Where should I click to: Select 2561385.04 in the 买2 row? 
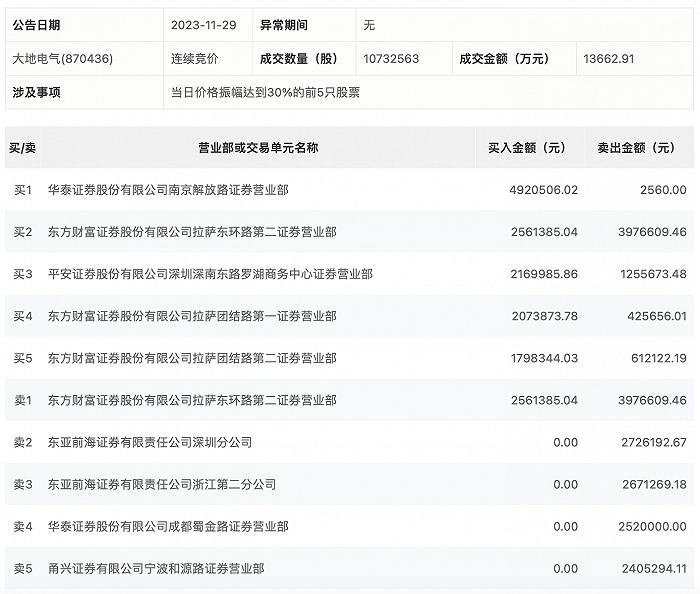[545, 232]
